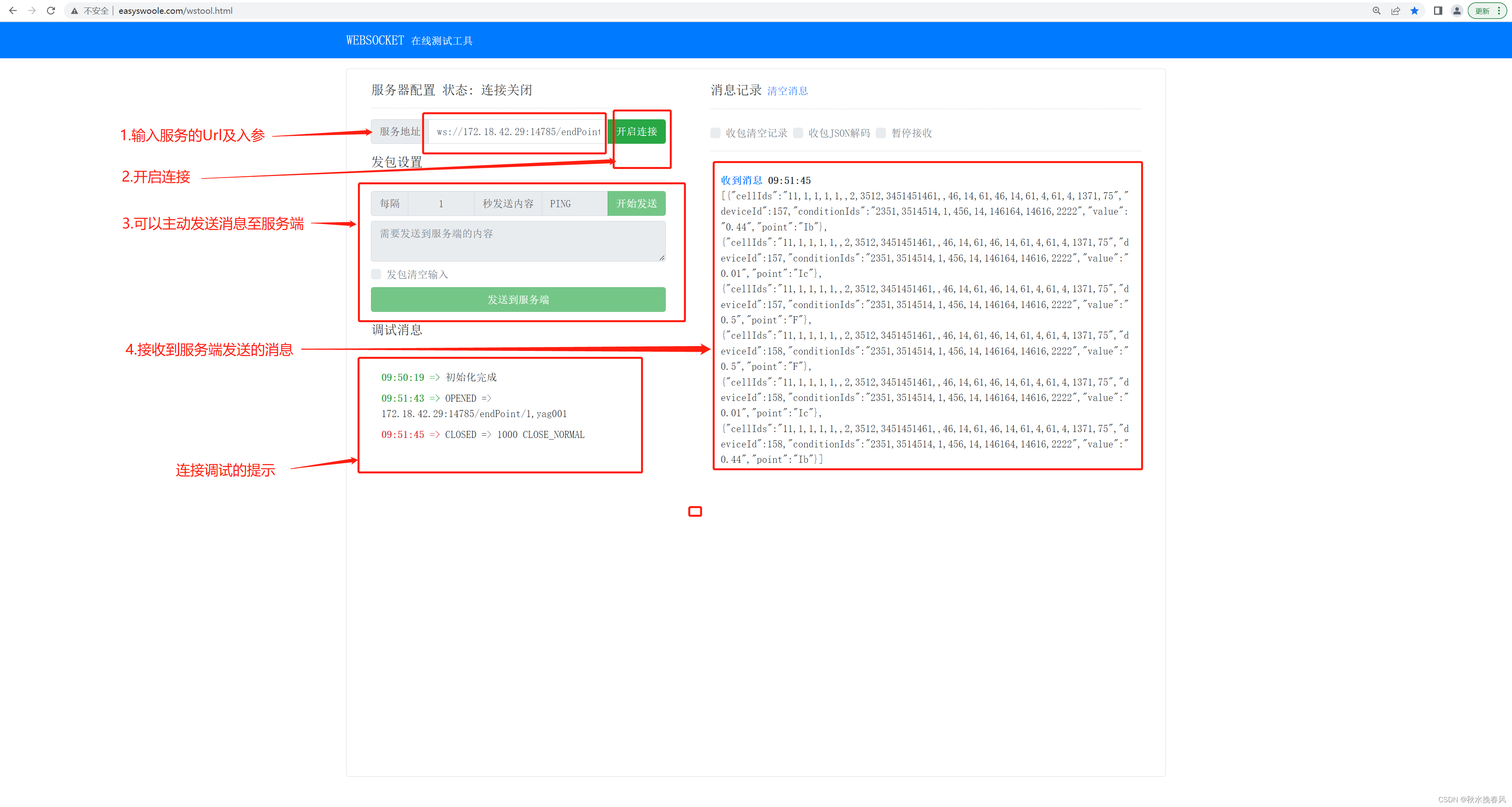Open the user profile avatar icon
The height and width of the screenshot is (807, 1512).
point(1457,11)
